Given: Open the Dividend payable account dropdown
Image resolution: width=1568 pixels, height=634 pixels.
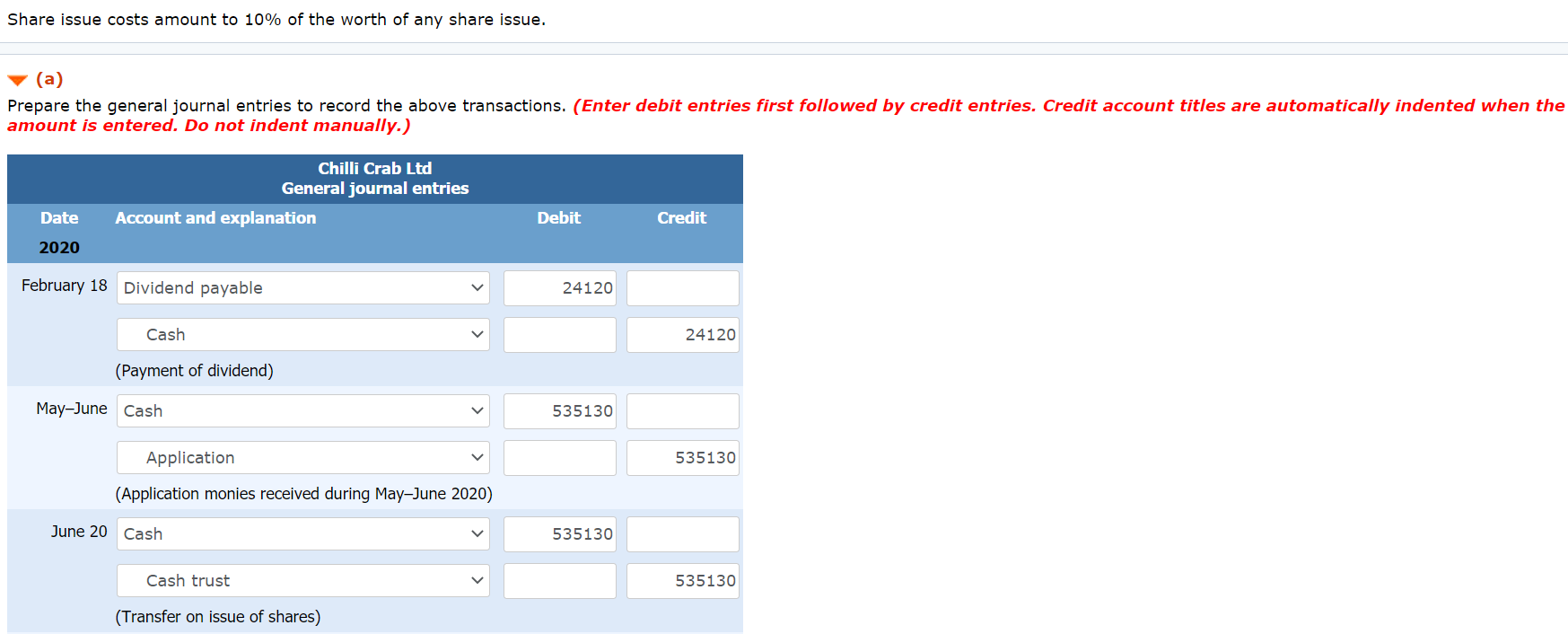Looking at the screenshot, I should (303, 287).
